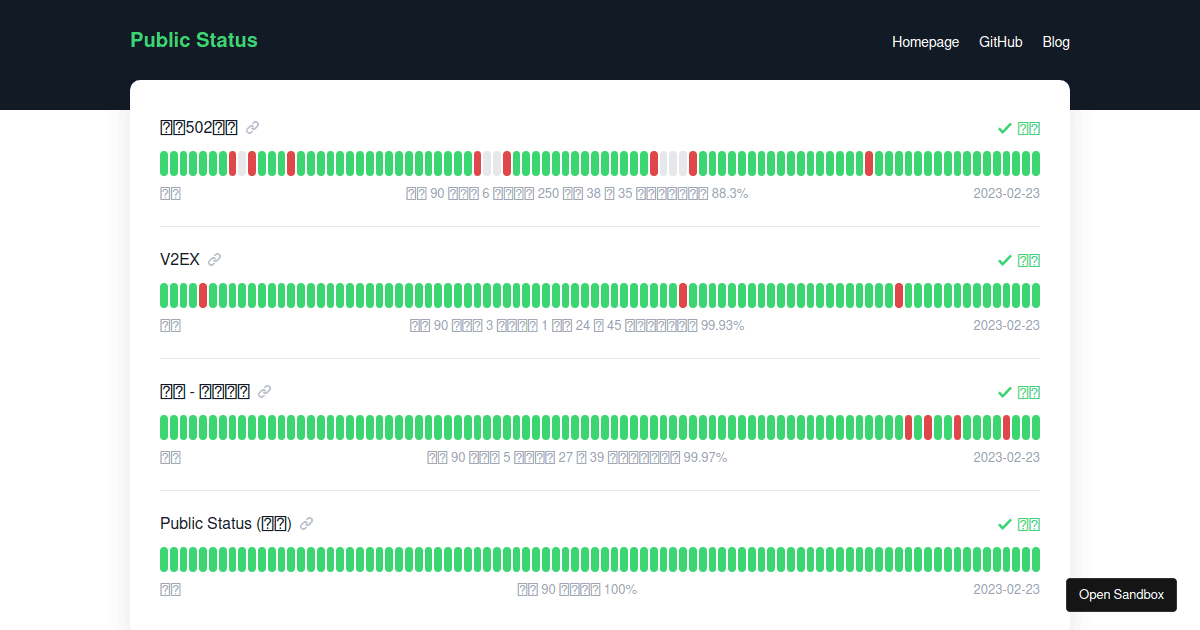
Task: Click the checkmark icon beside Public Status monitor
Action: 1004,524
